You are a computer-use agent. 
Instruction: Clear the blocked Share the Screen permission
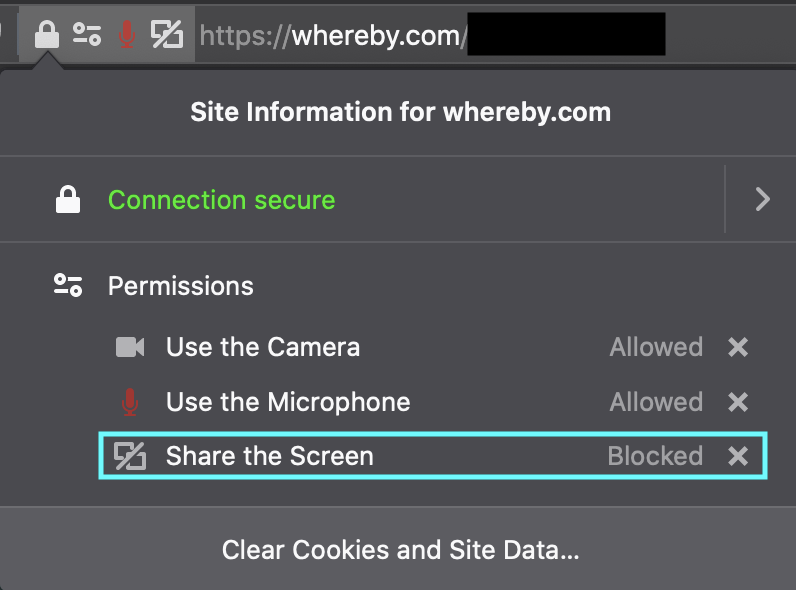point(738,456)
